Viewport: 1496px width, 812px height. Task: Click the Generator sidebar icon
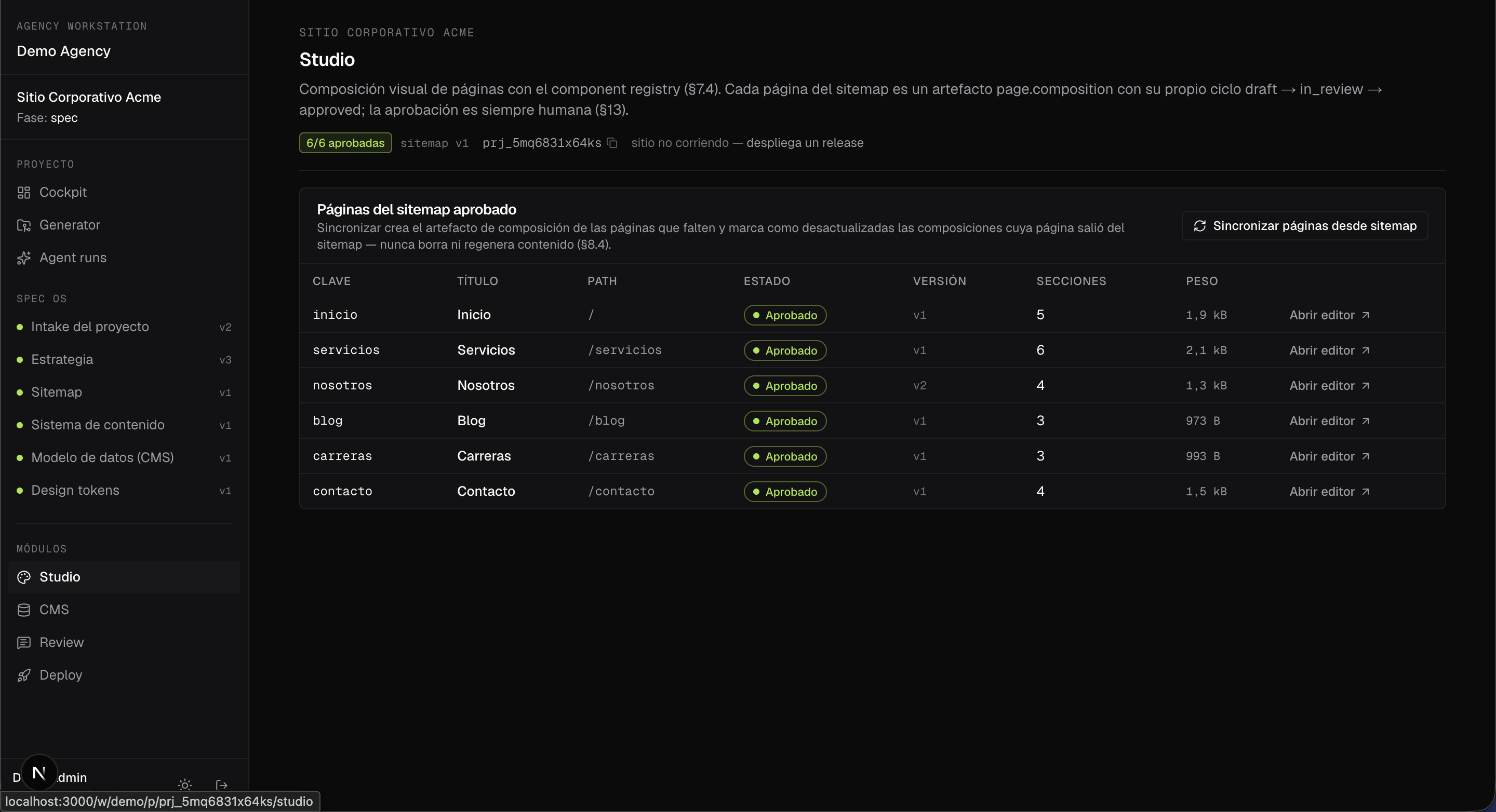(x=24, y=225)
